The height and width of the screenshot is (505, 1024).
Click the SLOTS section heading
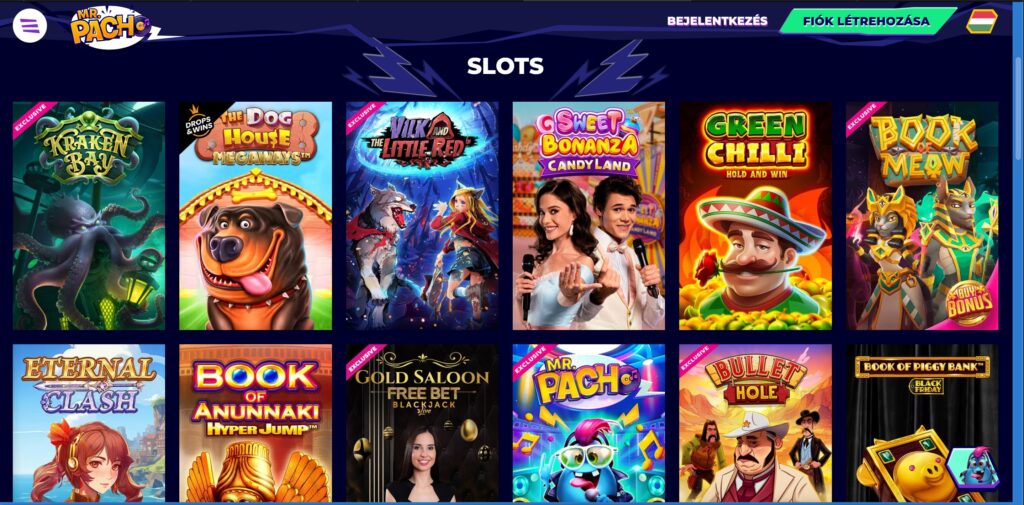tap(505, 66)
